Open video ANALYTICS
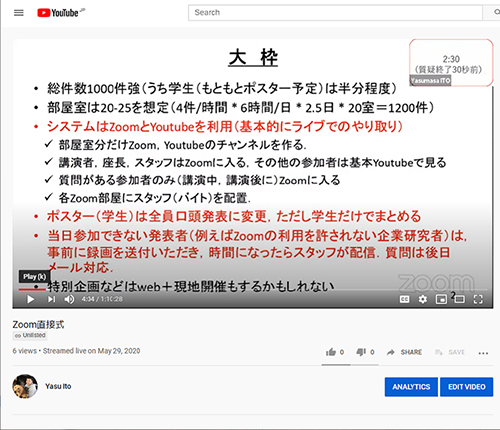The width and height of the screenshot is (500, 430). coord(411,387)
